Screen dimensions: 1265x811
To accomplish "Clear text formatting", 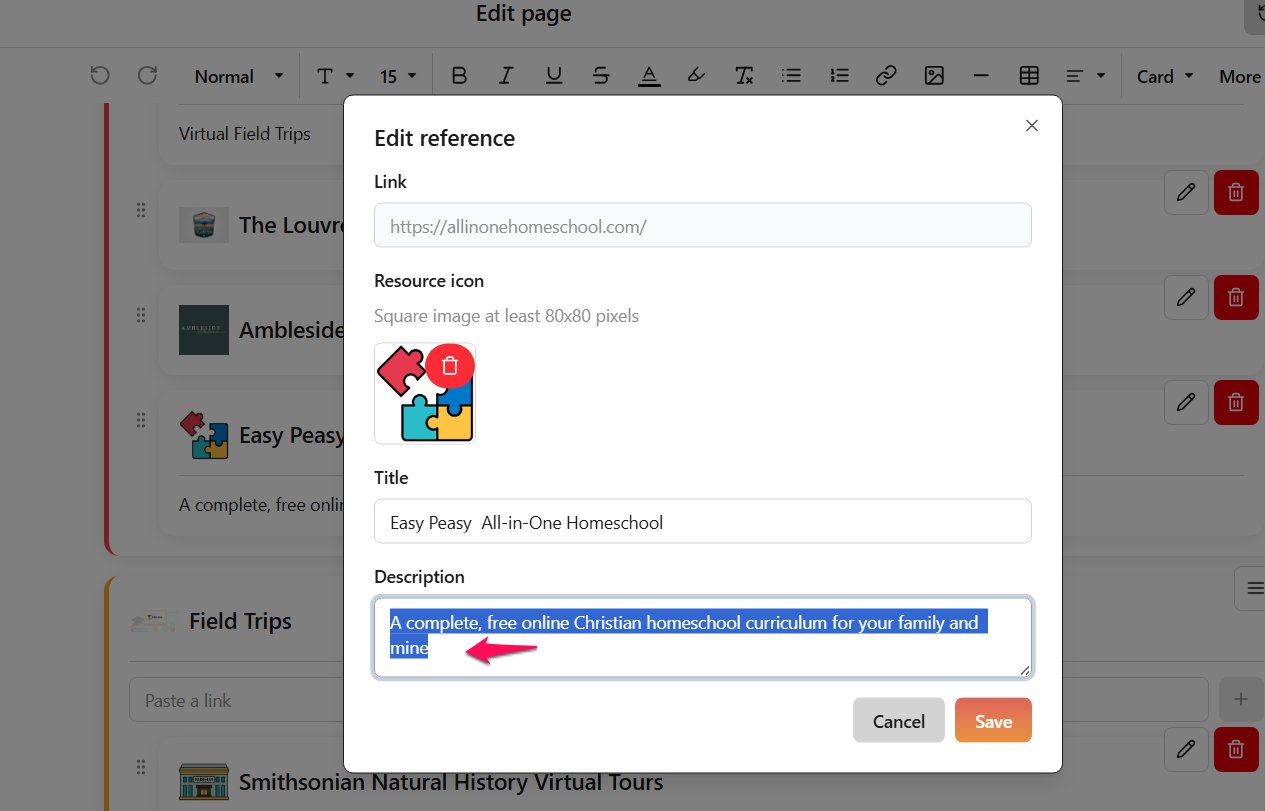I will (x=744, y=76).
